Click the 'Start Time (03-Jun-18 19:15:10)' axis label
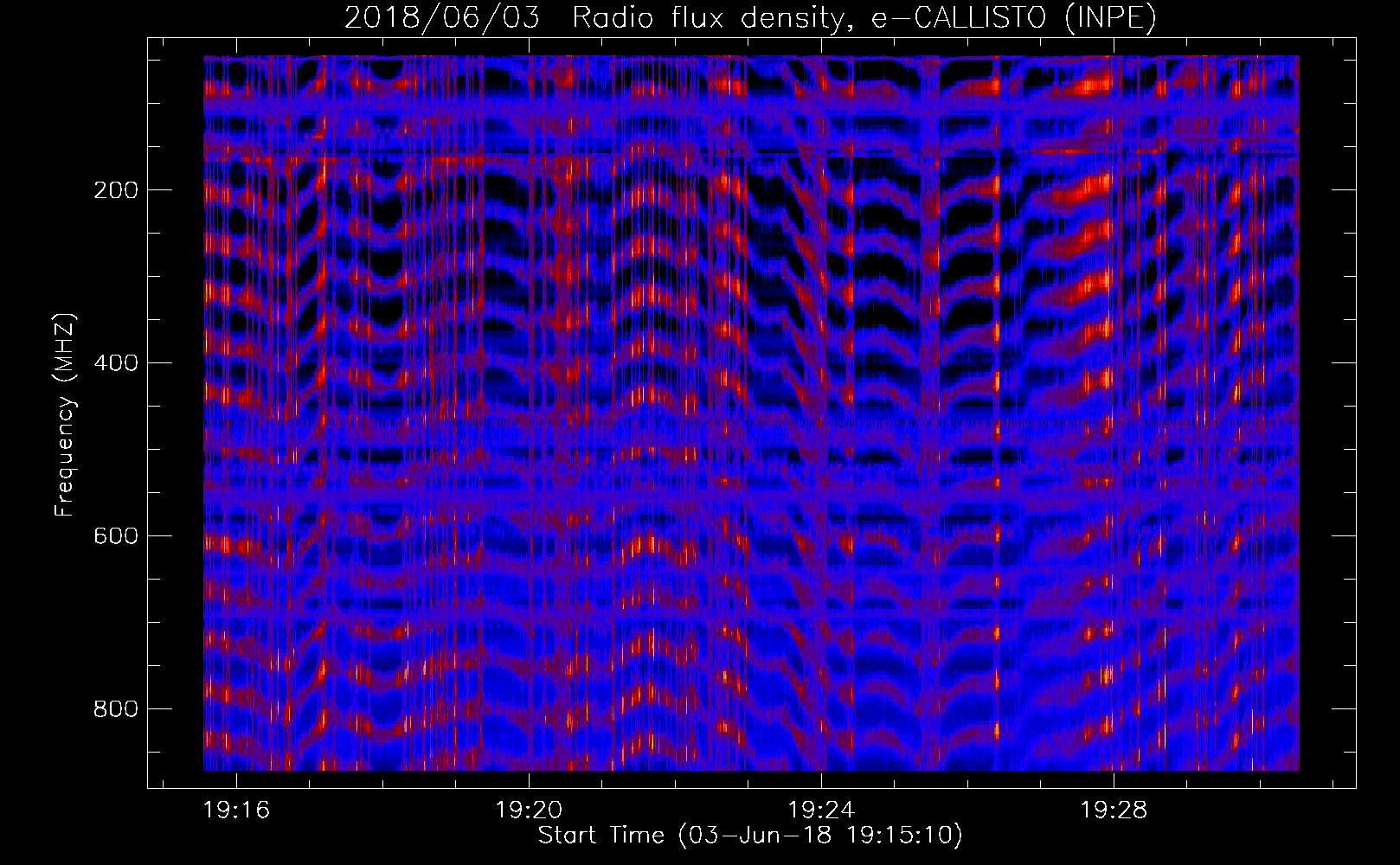 pyautogui.click(x=750, y=836)
